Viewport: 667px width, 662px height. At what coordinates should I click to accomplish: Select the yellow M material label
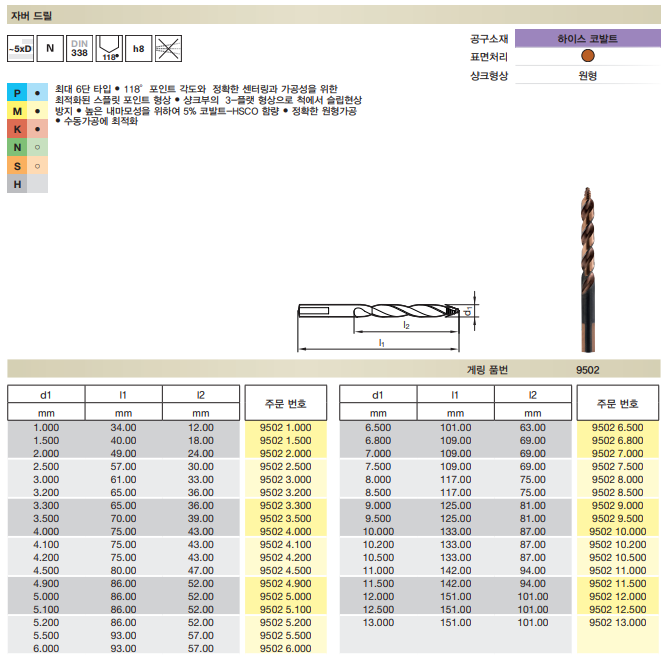[x=17, y=111]
